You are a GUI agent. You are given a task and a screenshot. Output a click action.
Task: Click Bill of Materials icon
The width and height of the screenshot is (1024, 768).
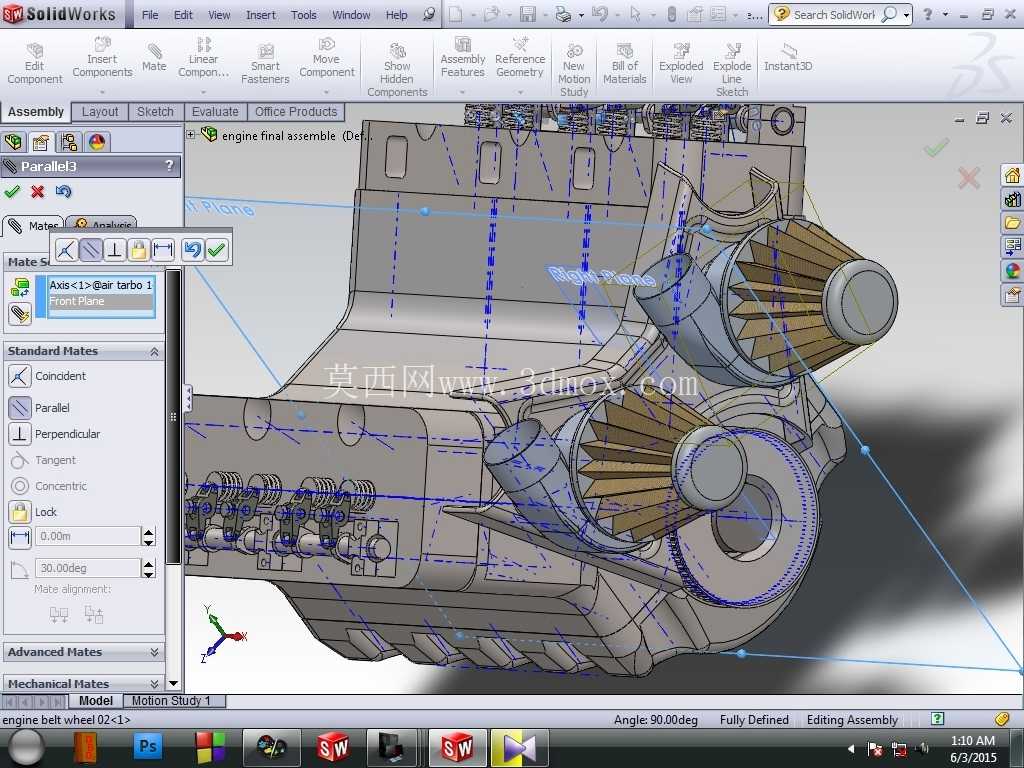pyautogui.click(x=624, y=64)
